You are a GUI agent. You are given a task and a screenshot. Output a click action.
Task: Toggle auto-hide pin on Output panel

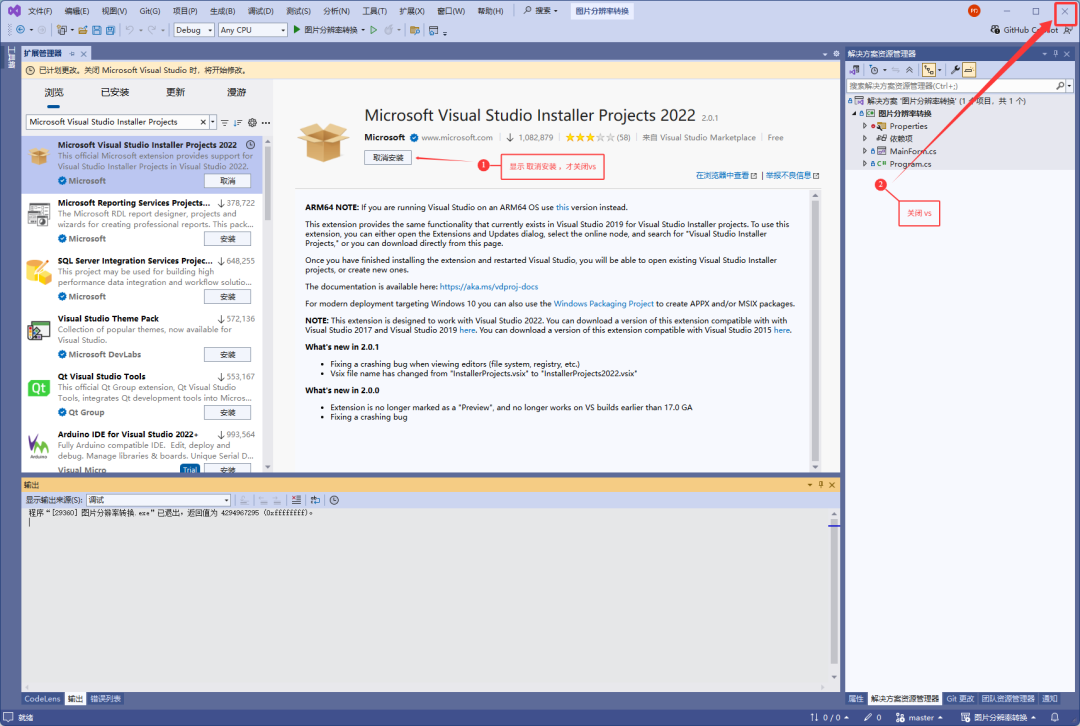point(820,485)
